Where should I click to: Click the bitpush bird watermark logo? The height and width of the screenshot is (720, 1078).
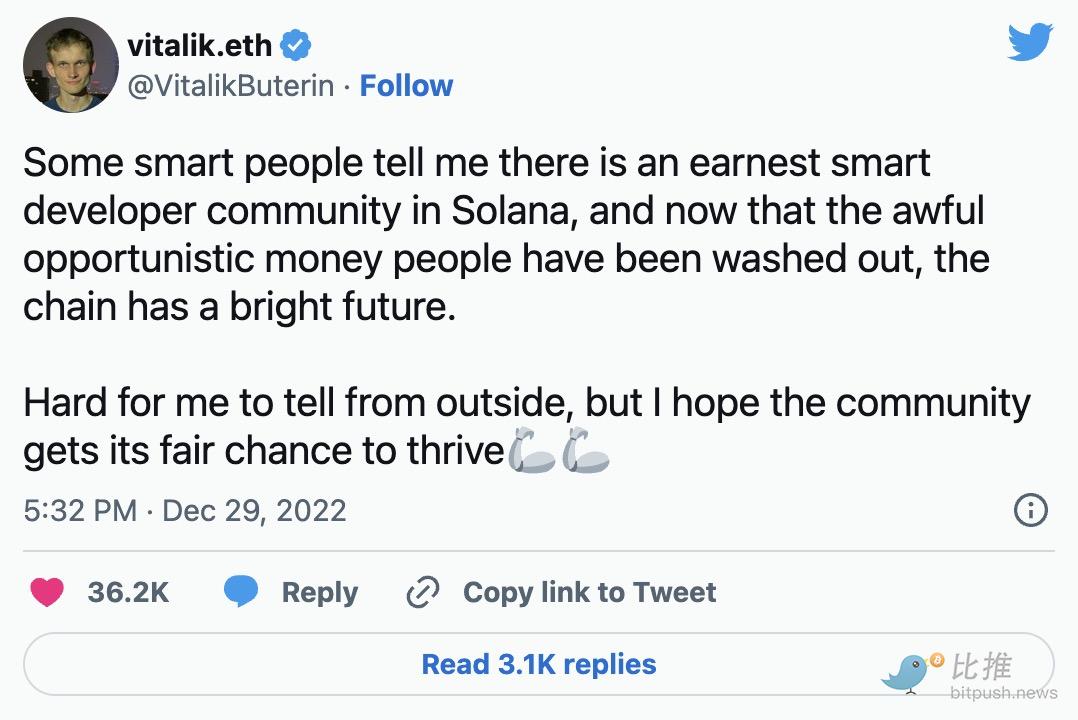[x=910, y=670]
